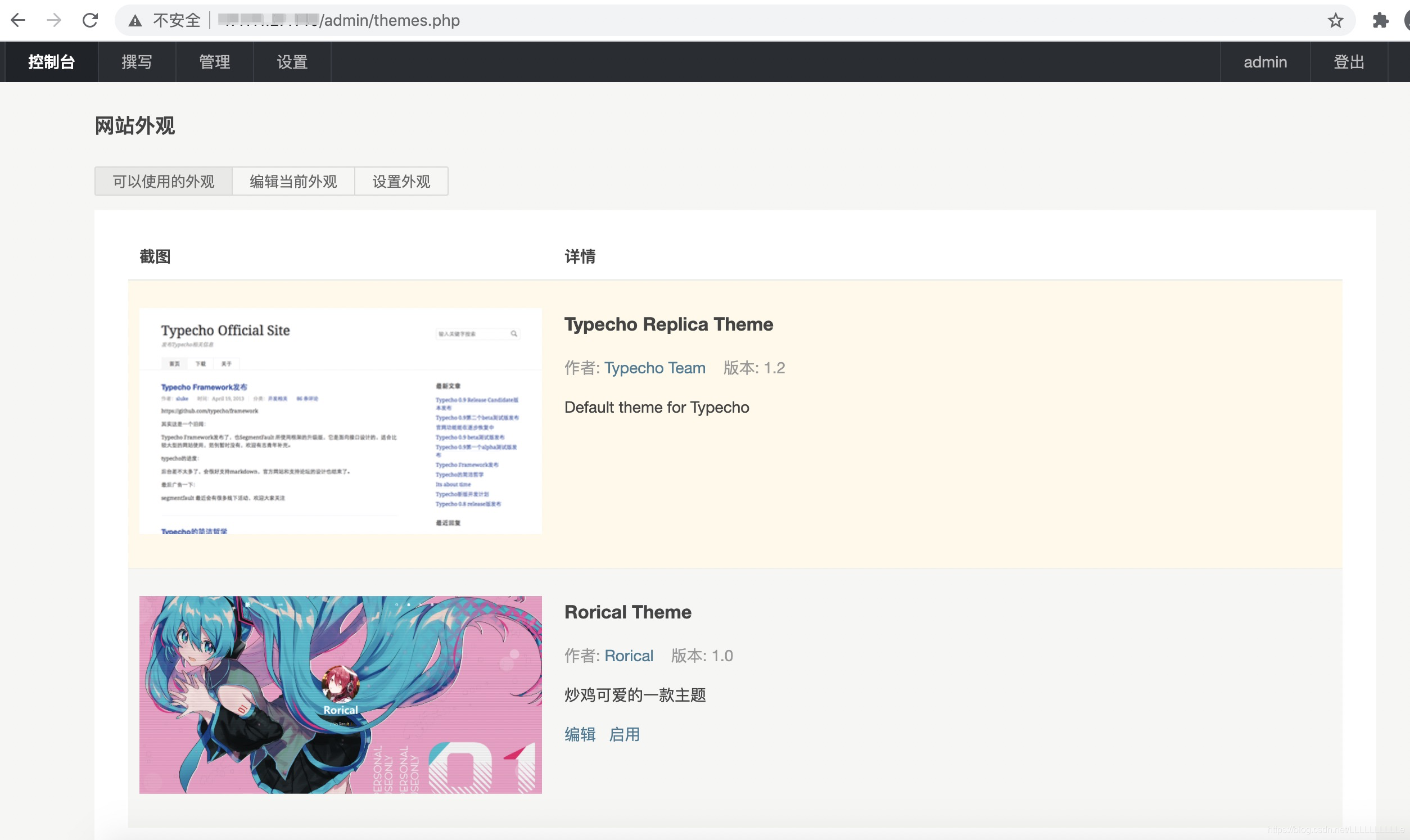Reload the page with the refresh icon

coord(91,20)
